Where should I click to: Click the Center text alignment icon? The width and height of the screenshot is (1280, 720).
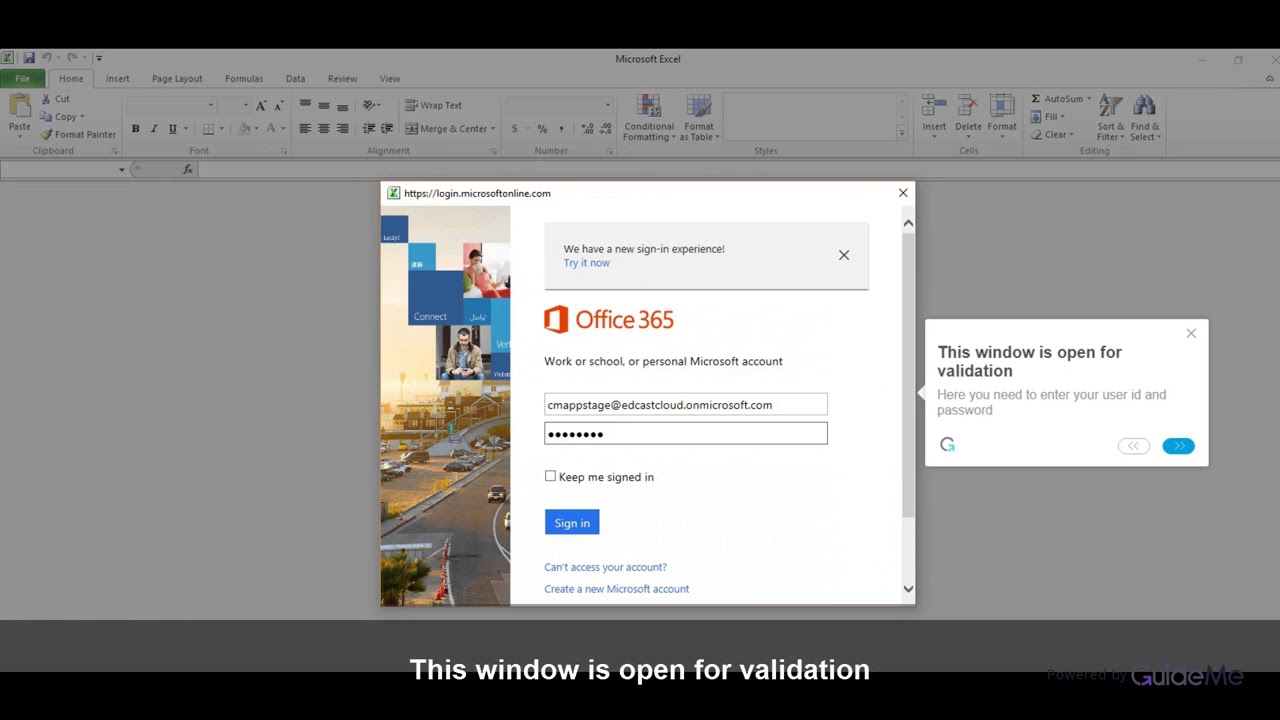point(324,129)
